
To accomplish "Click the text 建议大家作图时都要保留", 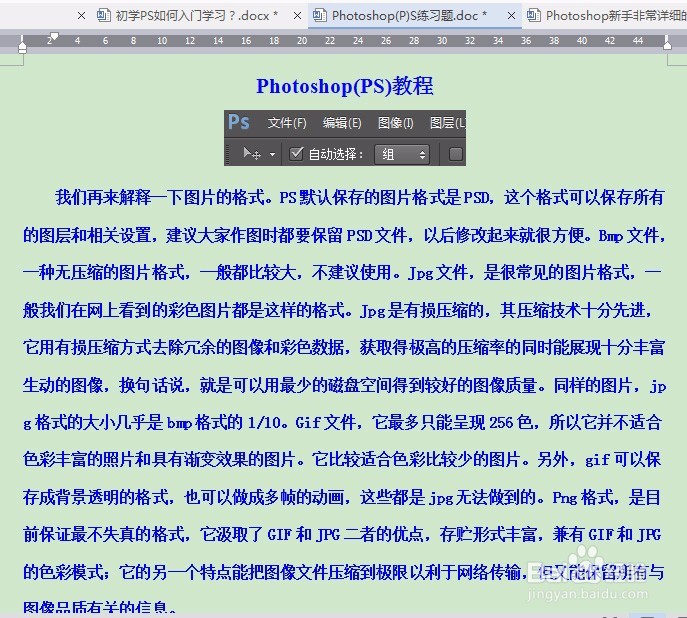I will tap(255, 235).
